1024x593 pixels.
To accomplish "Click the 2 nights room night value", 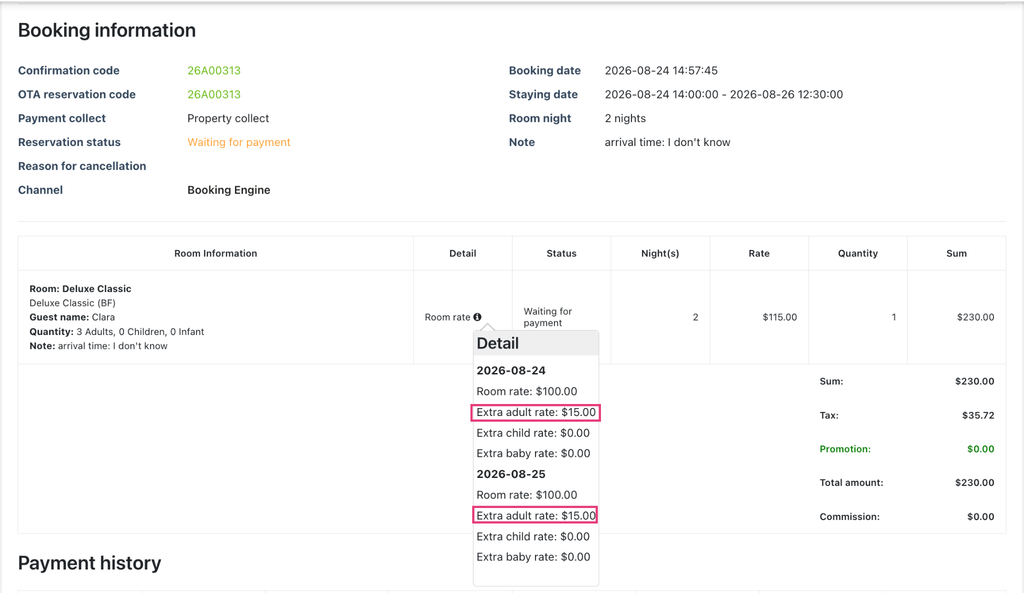I will 625,118.
